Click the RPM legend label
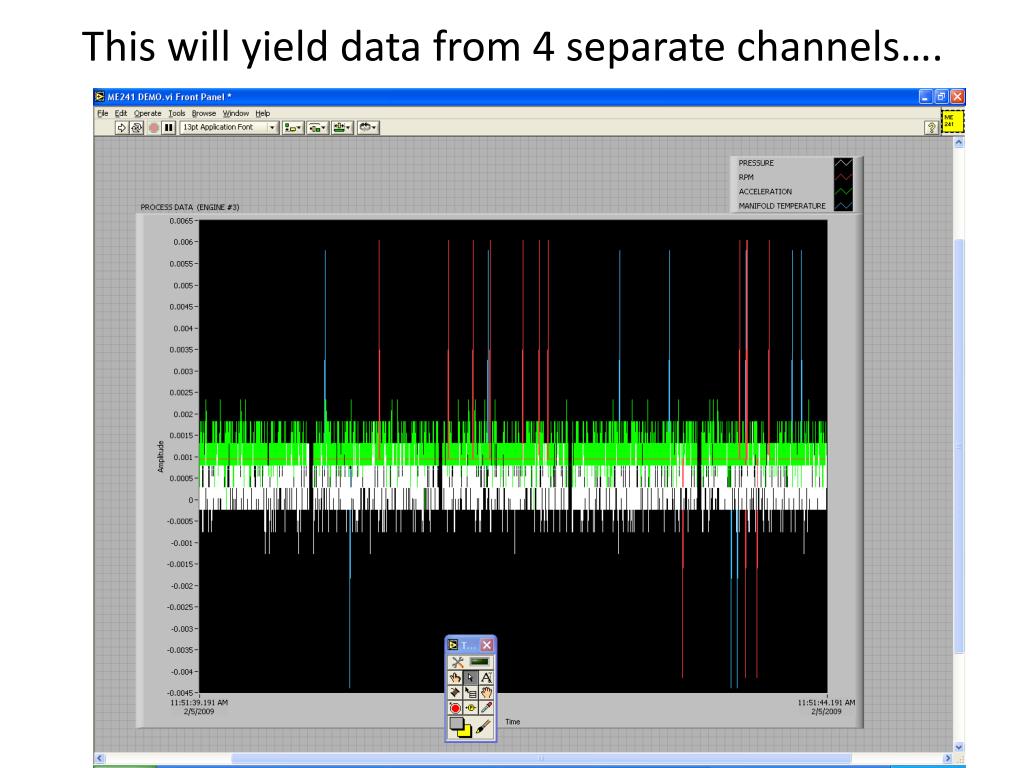 pos(746,178)
